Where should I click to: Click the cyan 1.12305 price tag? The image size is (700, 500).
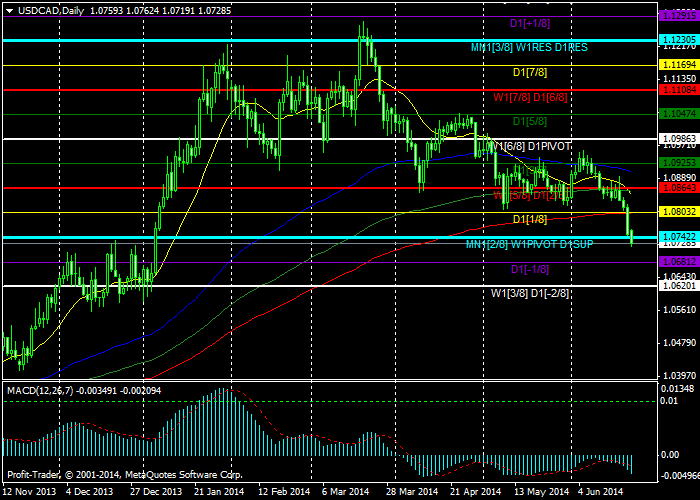point(679,40)
